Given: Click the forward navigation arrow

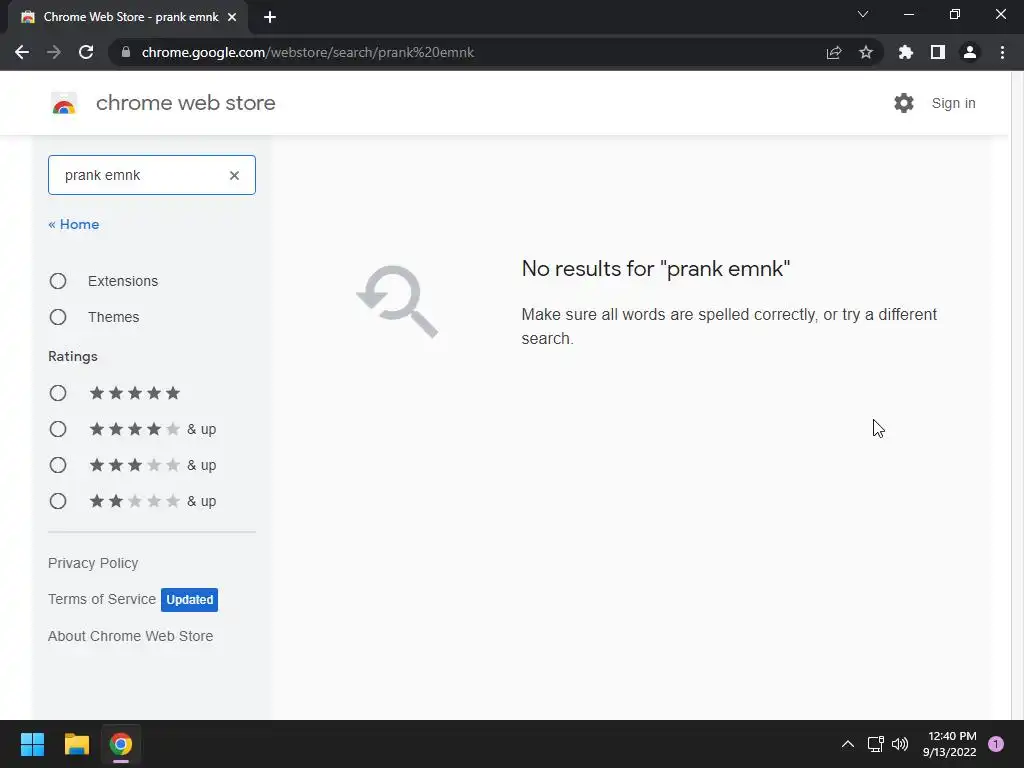Looking at the screenshot, I should pos(54,52).
